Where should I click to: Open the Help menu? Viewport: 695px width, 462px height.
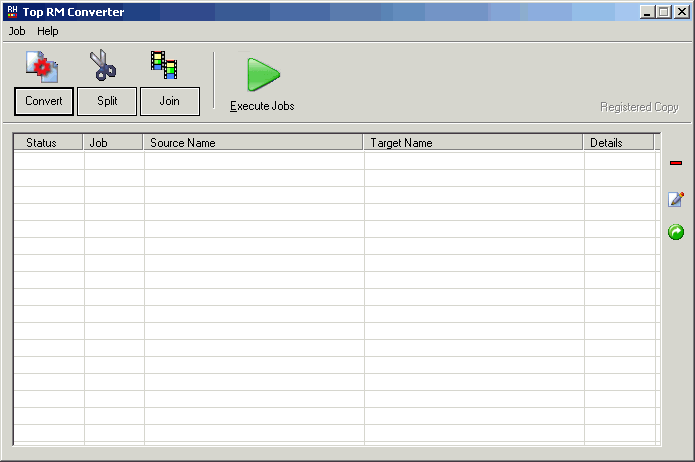[x=47, y=31]
